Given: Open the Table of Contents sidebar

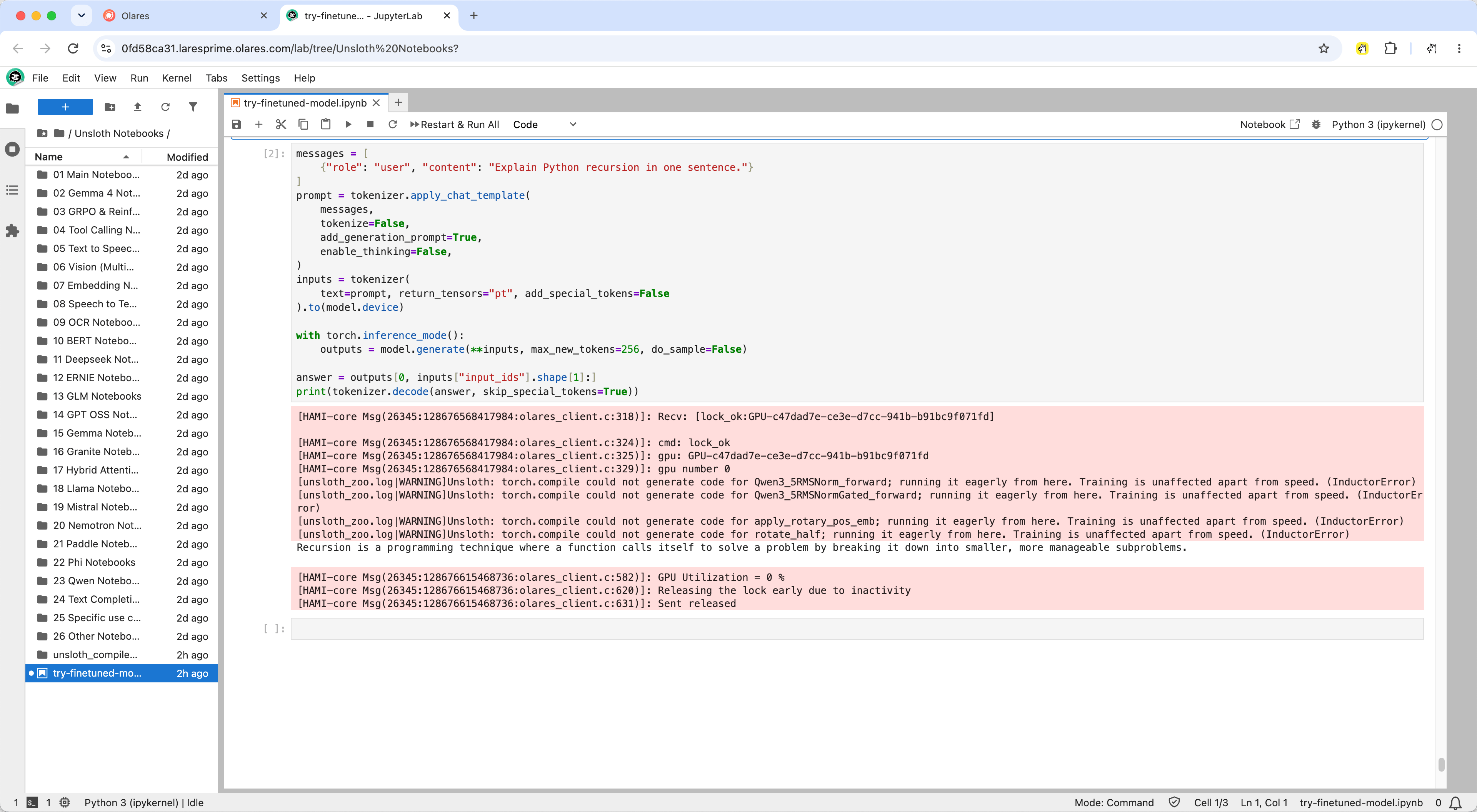Looking at the screenshot, I should click(13, 190).
